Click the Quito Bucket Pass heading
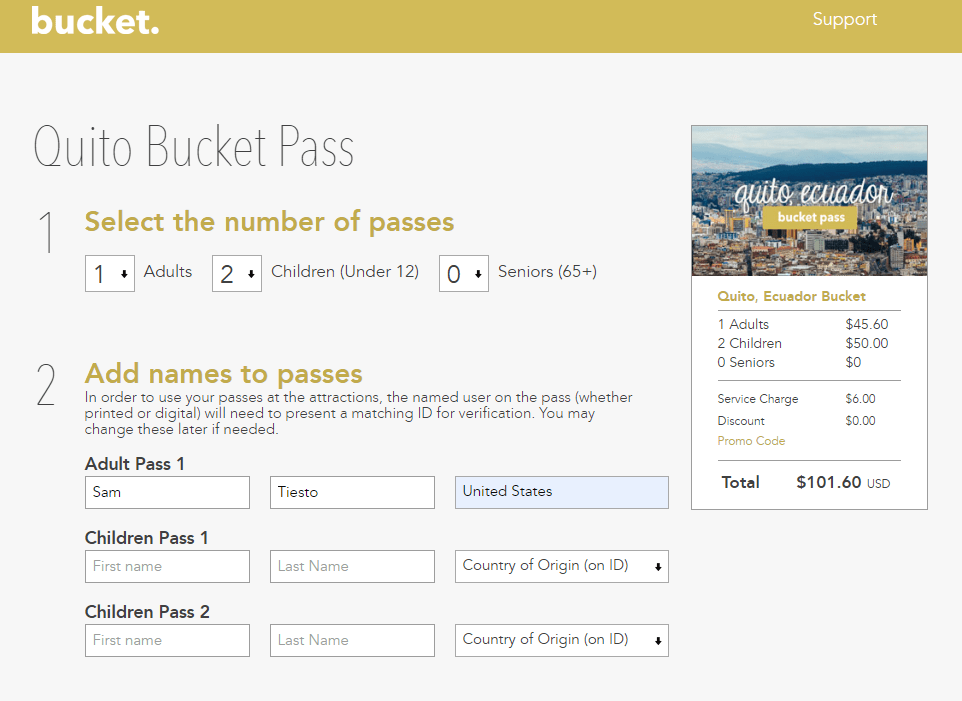The image size is (962, 701). [x=194, y=147]
